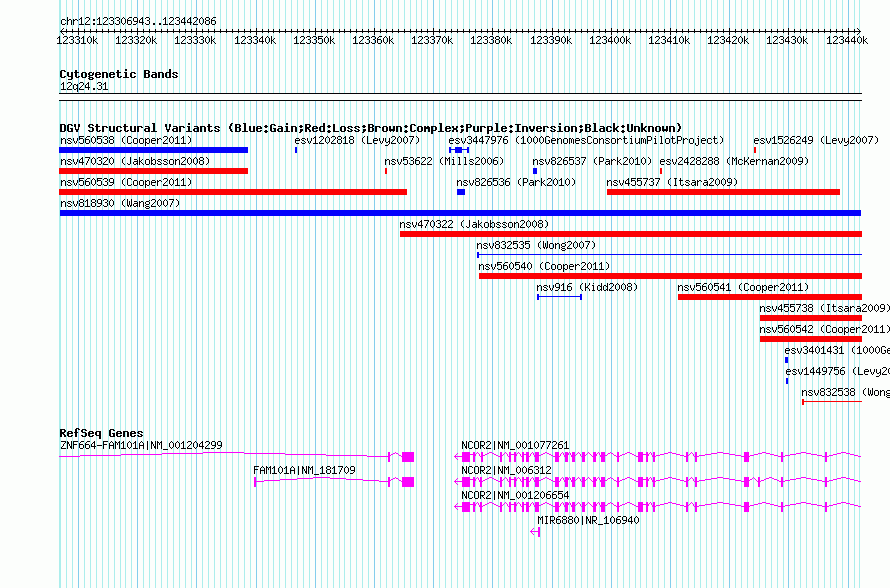Viewport: 890px width, 588px height.
Task: Open the nsv455738 (Itsara2009) red bar
Action: coord(811,318)
